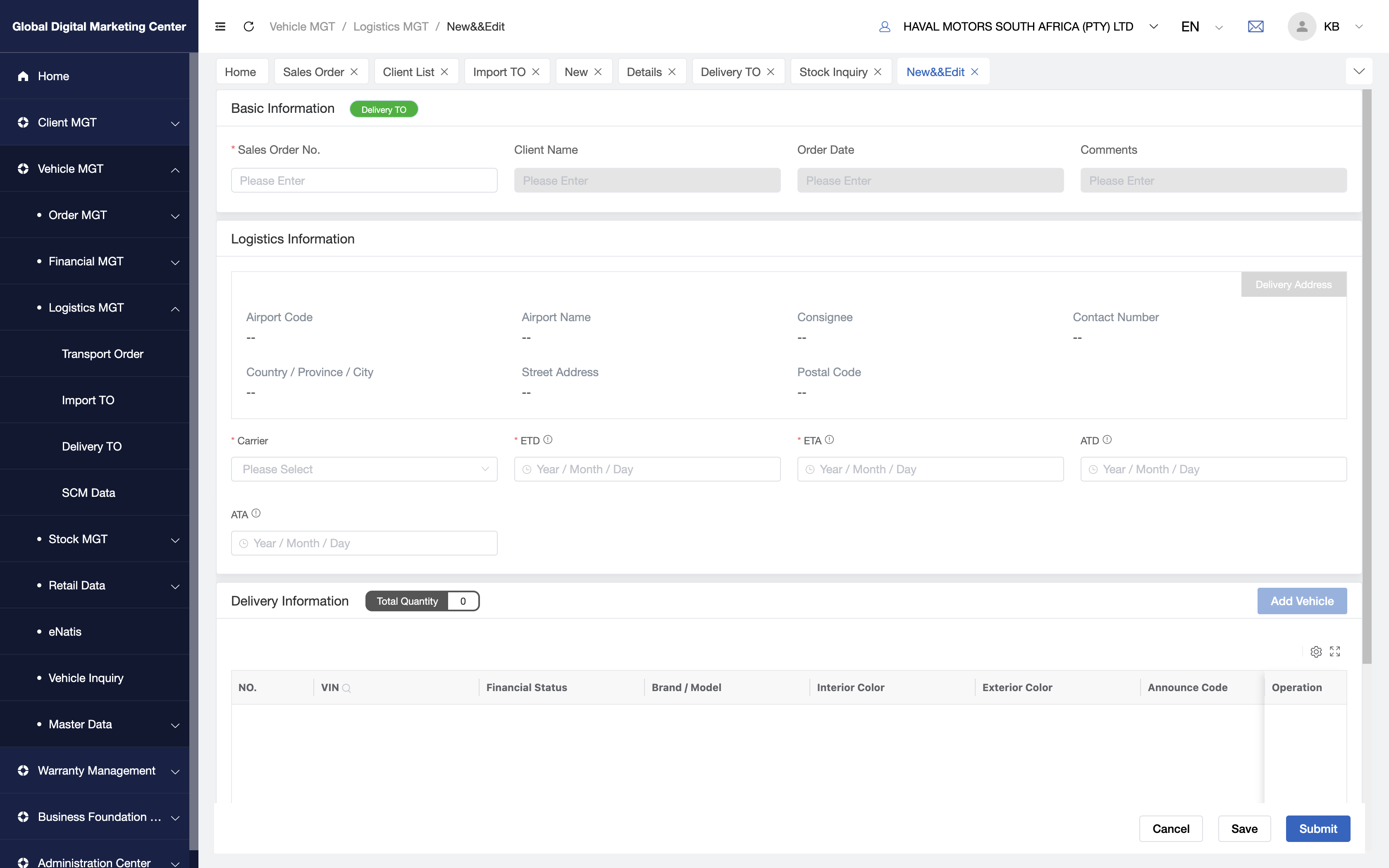Viewport: 1389px width, 868px height.
Task: Click the VIN column search icon
Action: click(x=347, y=688)
